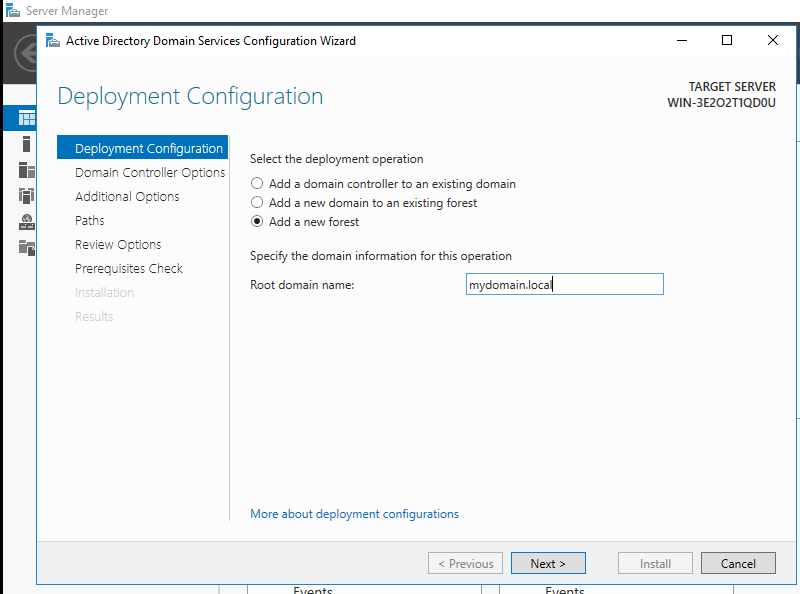Go to Domain Controller Options step
The height and width of the screenshot is (594, 800).
(x=150, y=172)
